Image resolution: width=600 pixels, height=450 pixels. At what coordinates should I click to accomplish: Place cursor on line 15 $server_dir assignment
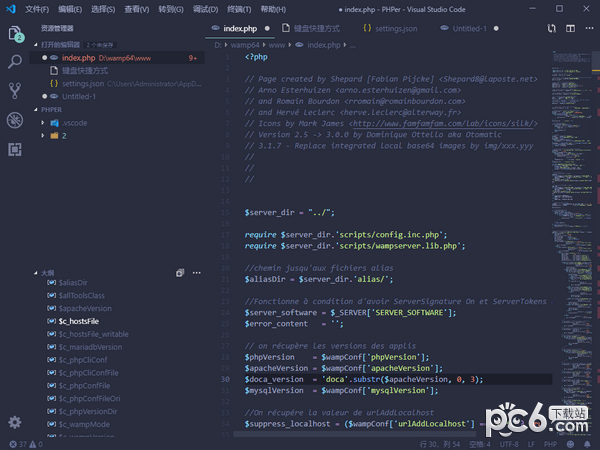point(289,212)
